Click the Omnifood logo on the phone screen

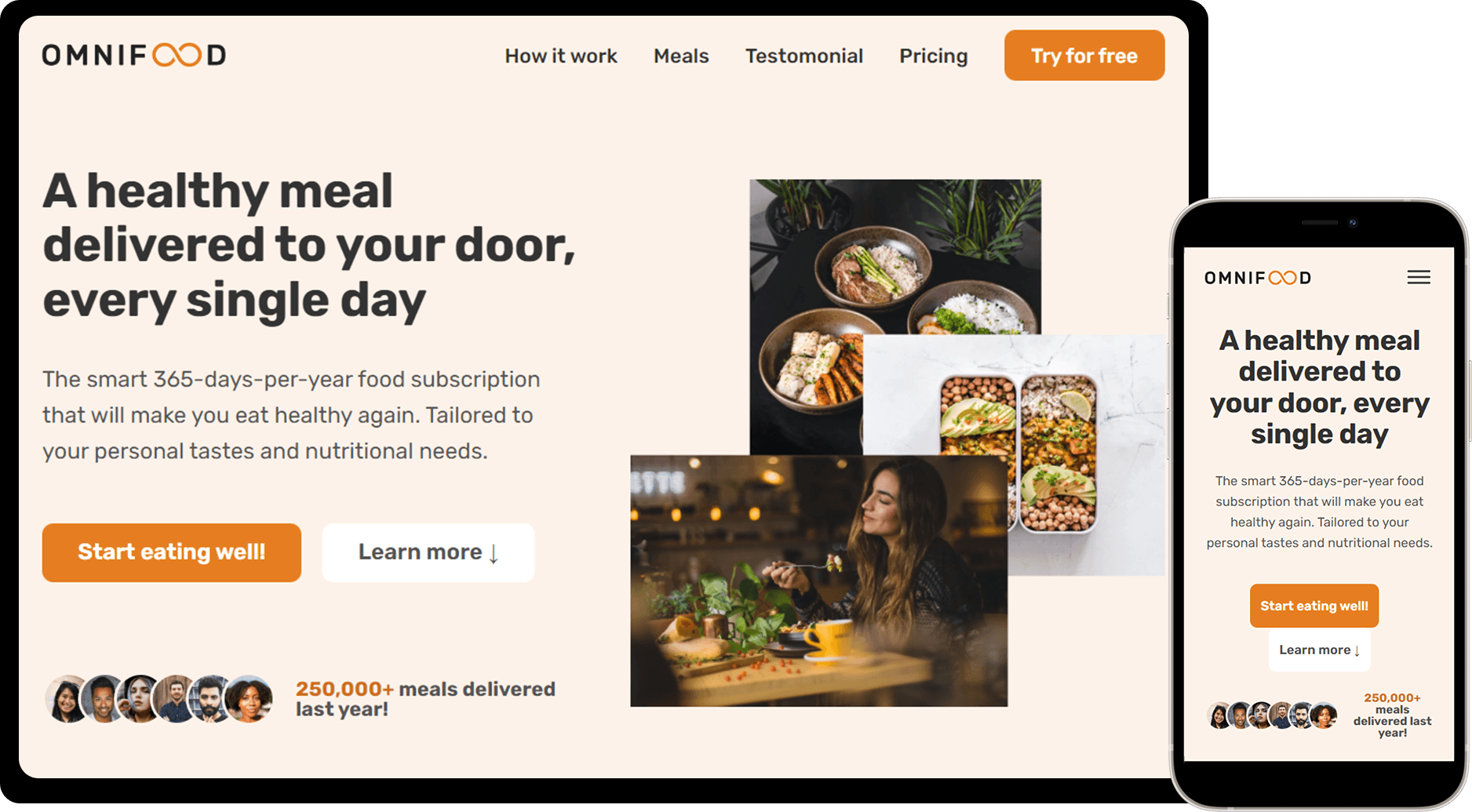pos(1258,278)
